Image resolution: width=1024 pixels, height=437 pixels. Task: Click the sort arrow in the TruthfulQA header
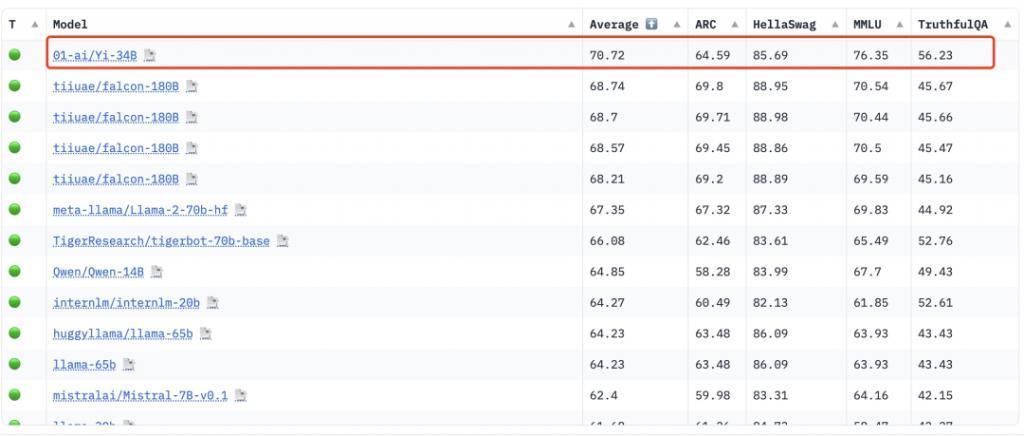pos(1006,24)
